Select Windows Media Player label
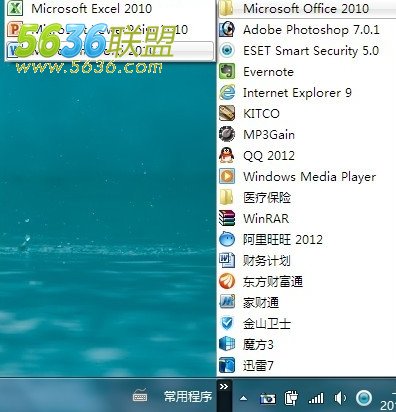 [x=309, y=177]
